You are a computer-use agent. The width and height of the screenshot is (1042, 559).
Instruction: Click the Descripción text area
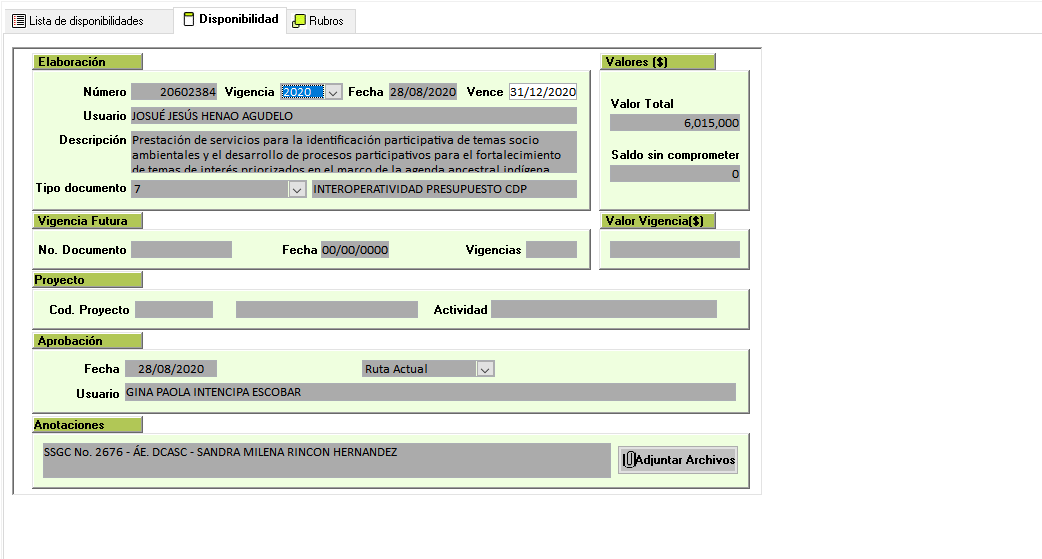click(x=354, y=152)
